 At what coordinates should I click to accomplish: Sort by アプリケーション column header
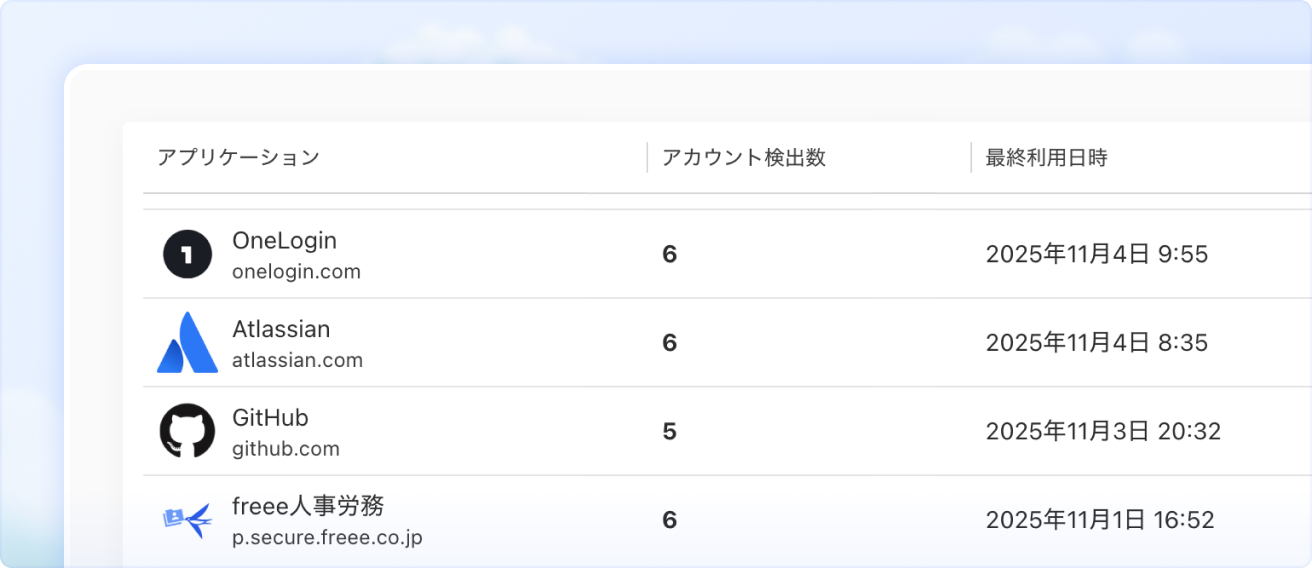(x=238, y=158)
